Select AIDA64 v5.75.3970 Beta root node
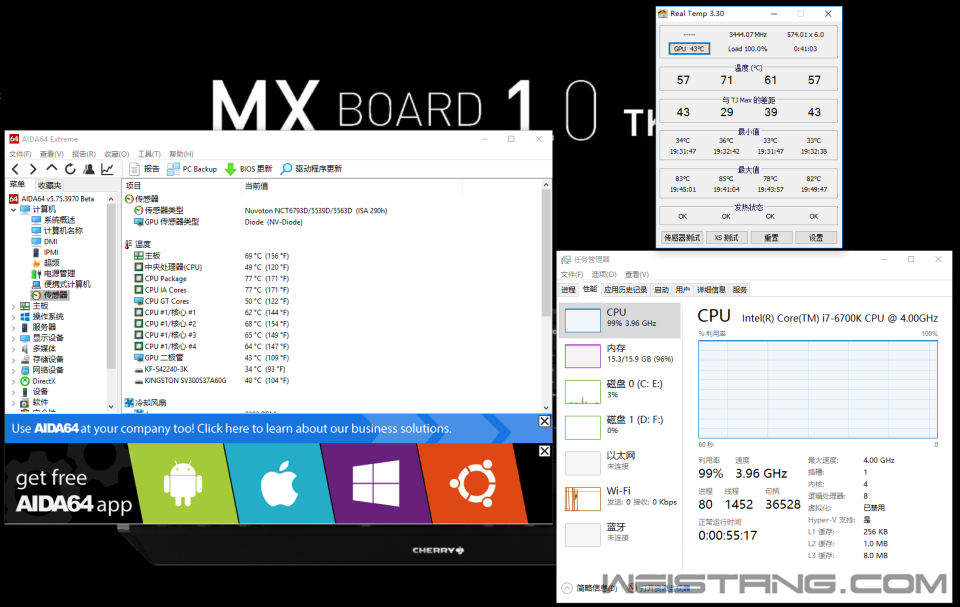Image resolution: width=960 pixels, height=607 pixels. [x=52, y=198]
